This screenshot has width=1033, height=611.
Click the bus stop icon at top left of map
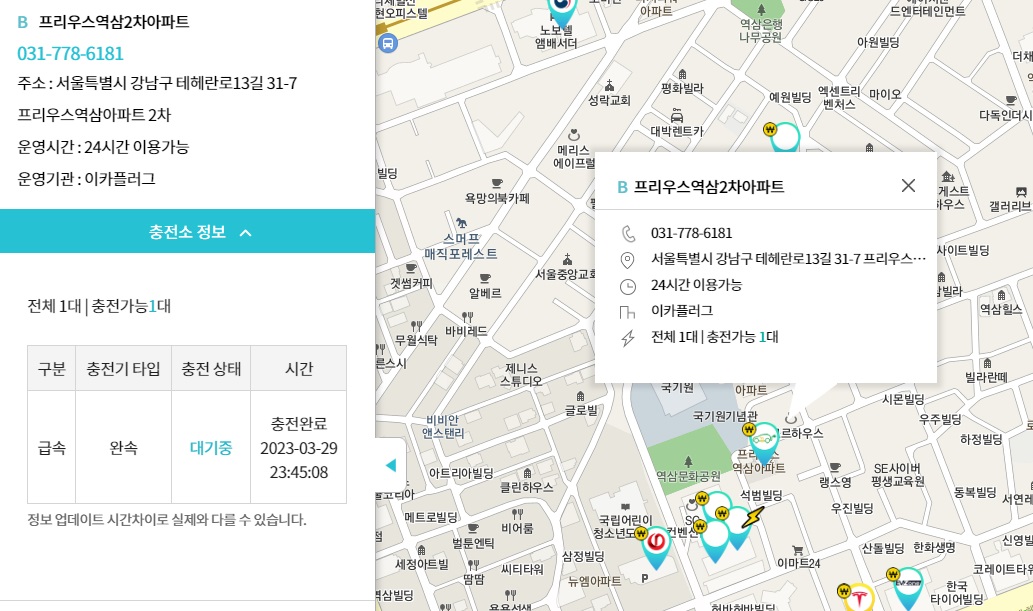[x=390, y=44]
